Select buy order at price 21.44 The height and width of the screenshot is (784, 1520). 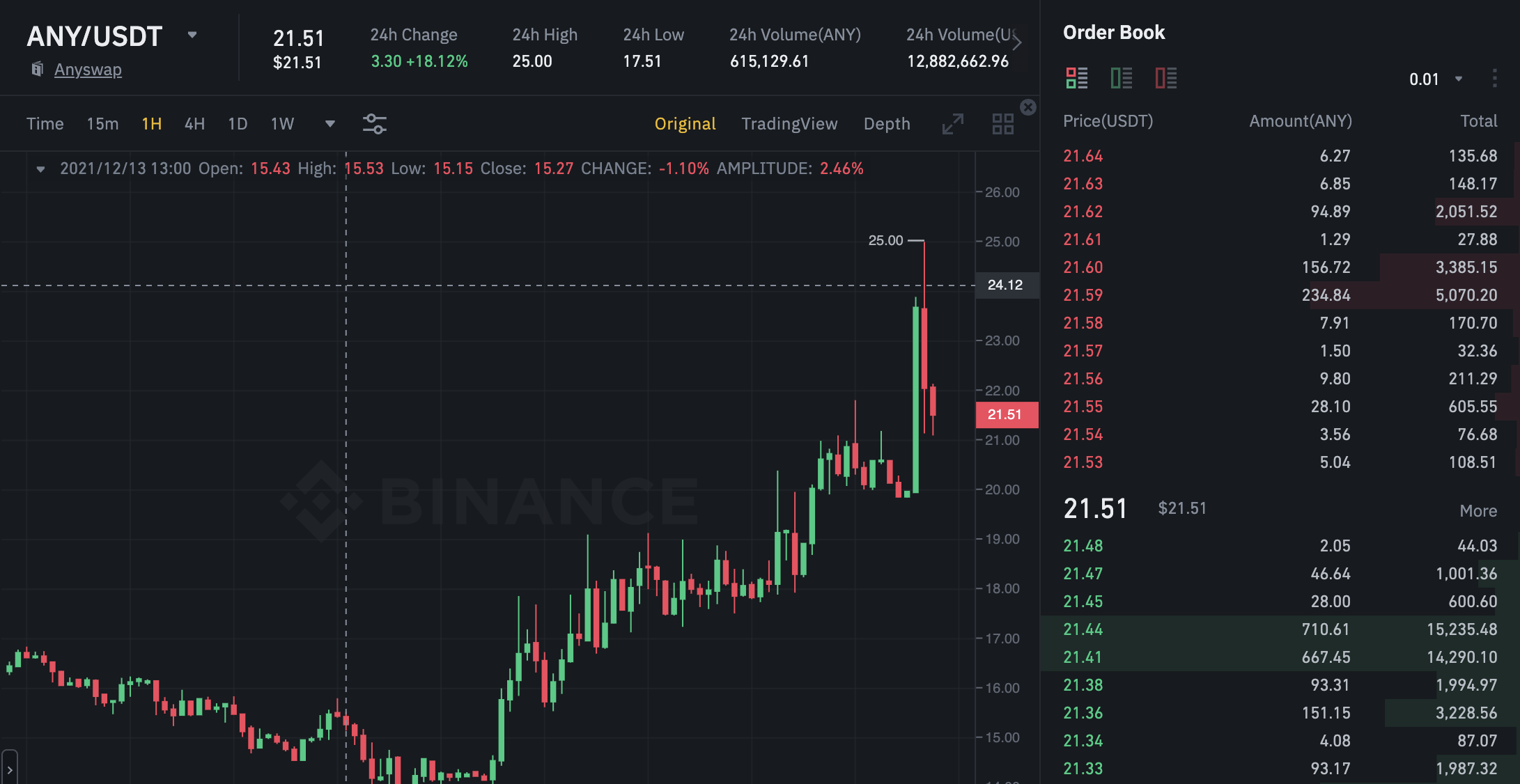coord(1280,629)
